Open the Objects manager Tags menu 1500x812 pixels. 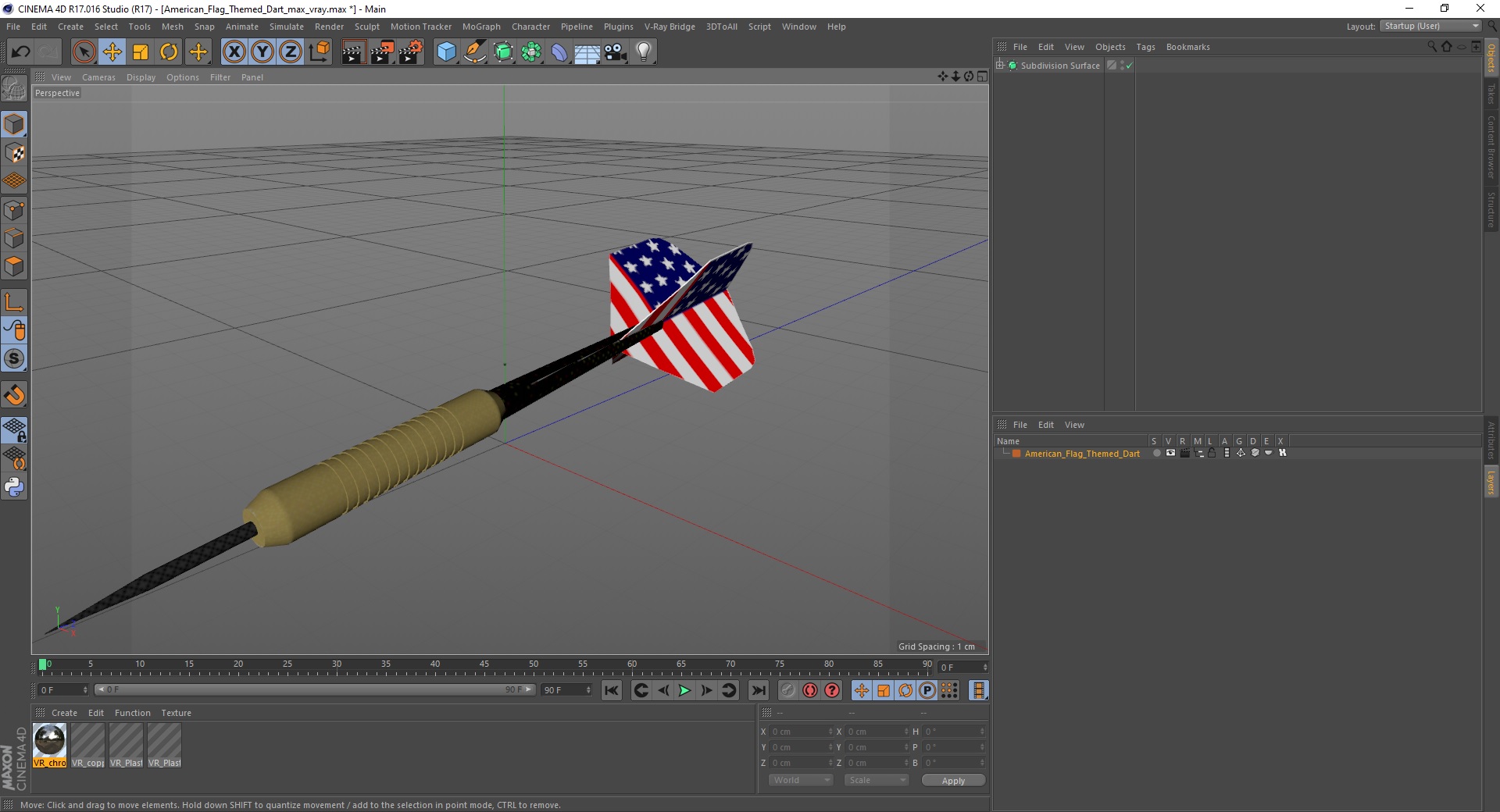click(1145, 47)
